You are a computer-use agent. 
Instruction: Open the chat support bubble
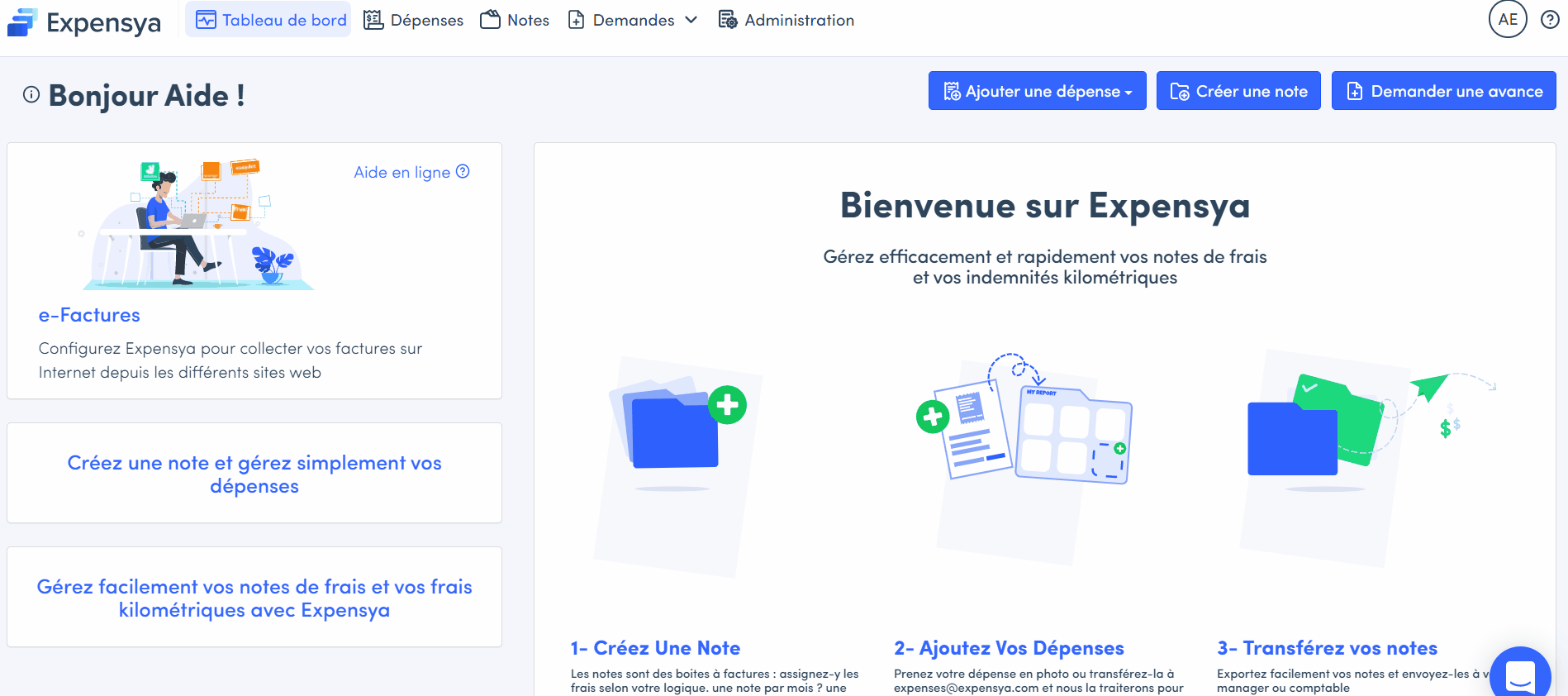pyautogui.click(x=1520, y=674)
